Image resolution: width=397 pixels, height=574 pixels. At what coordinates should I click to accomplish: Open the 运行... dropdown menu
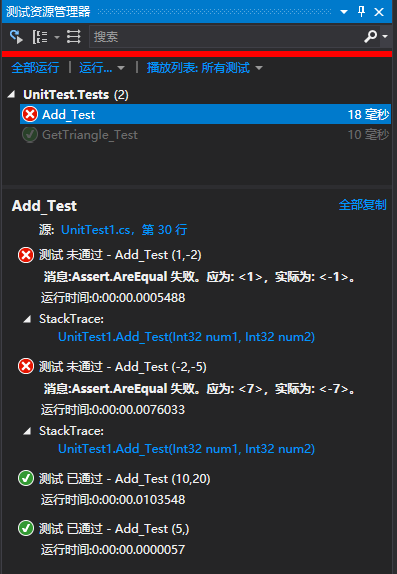(x=102, y=68)
